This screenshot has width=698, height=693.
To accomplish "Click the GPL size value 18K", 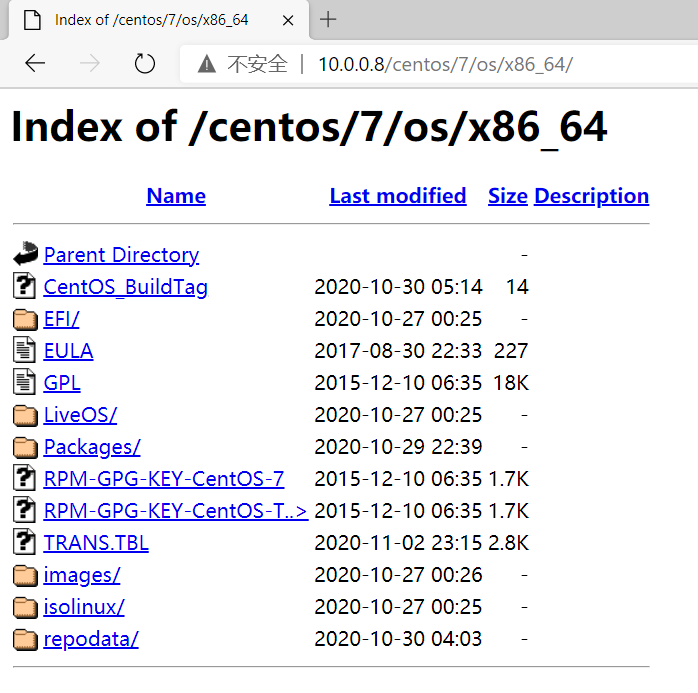I will (x=511, y=383).
